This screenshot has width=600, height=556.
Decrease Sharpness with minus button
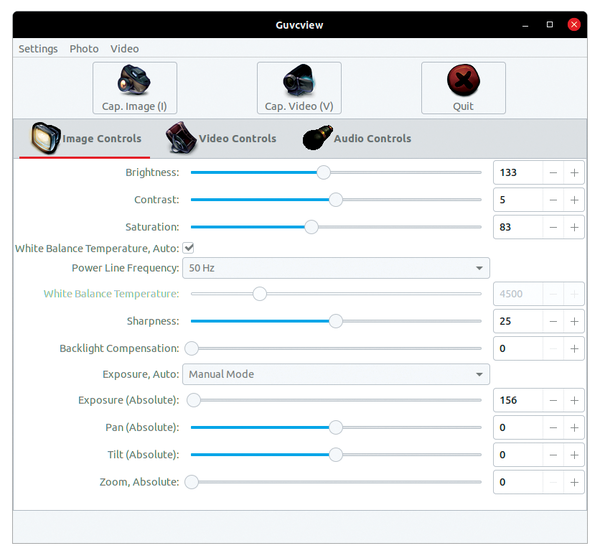coord(553,321)
